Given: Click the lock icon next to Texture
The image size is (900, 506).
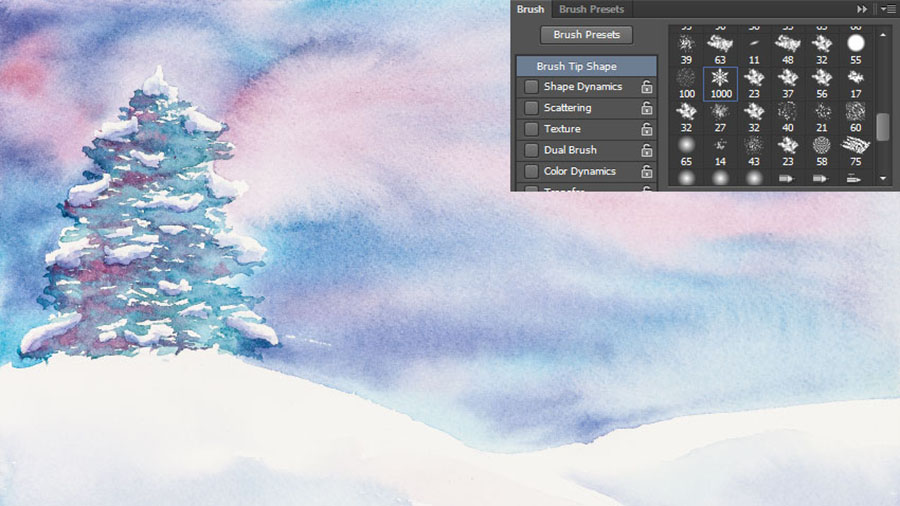Looking at the screenshot, I should point(647,129).
